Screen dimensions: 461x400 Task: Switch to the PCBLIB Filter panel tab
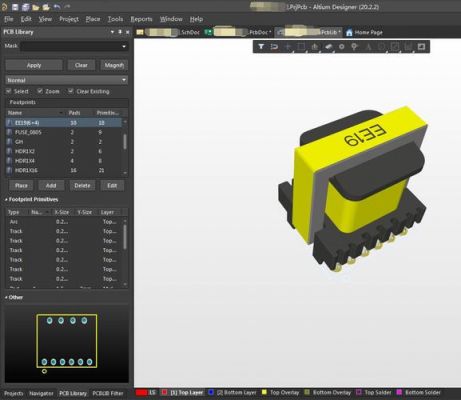(x=108, y=394)
